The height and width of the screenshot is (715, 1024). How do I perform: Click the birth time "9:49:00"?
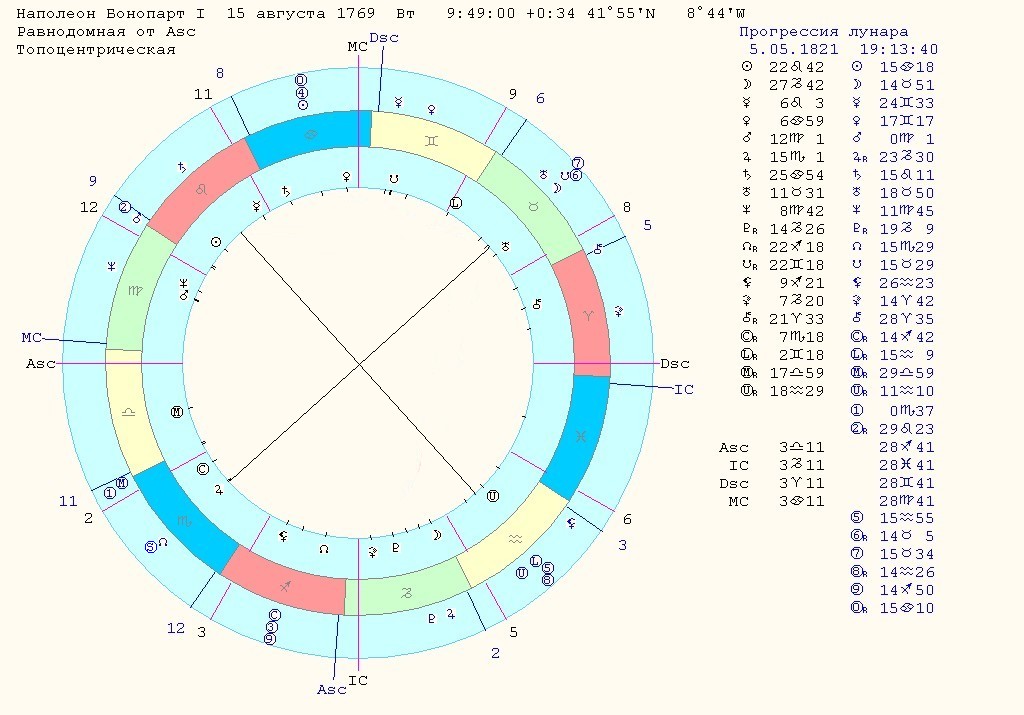click(x=481, y=14)
